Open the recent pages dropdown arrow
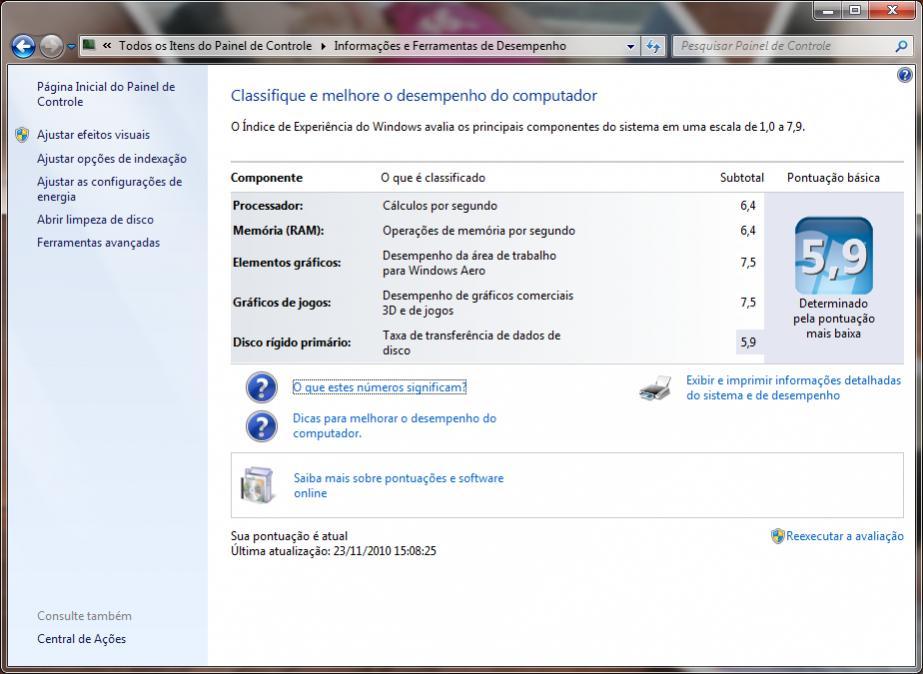 click(x=71, y=47)
